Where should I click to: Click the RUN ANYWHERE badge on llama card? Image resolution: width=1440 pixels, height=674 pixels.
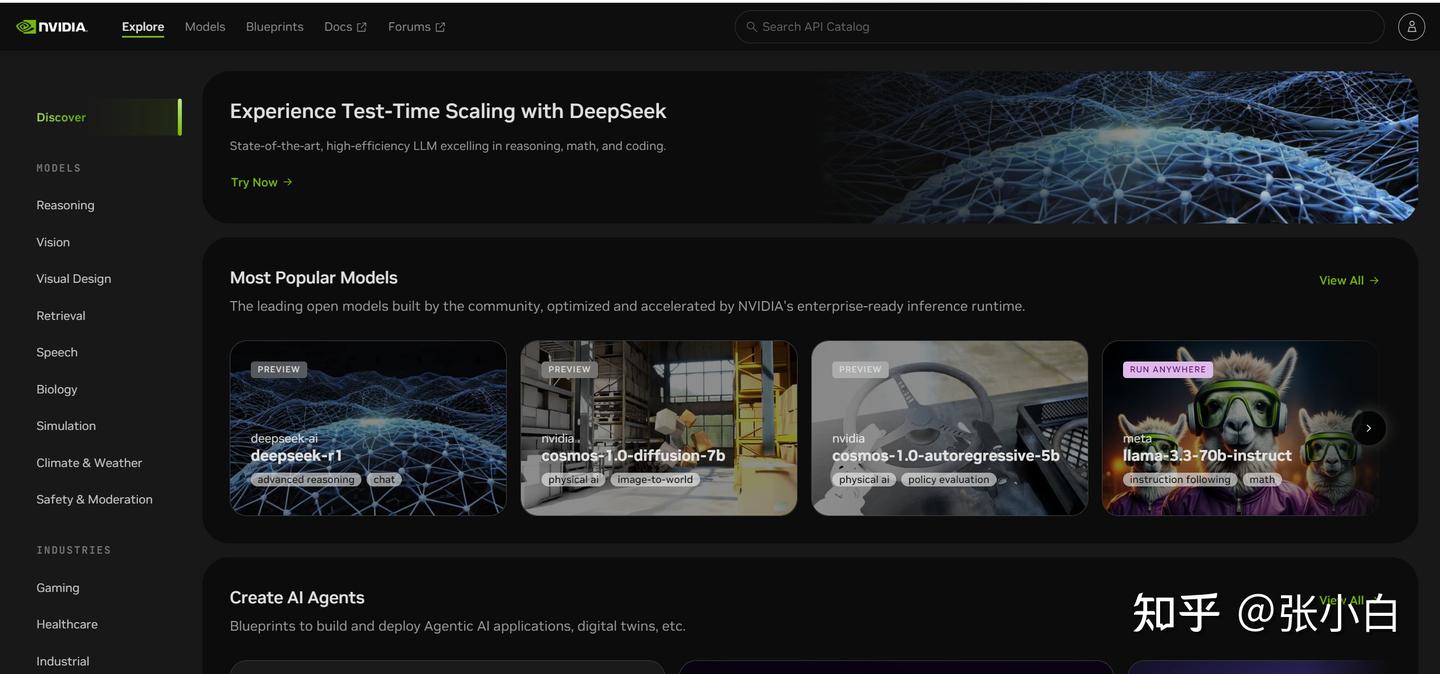(x=1168, y=369)
